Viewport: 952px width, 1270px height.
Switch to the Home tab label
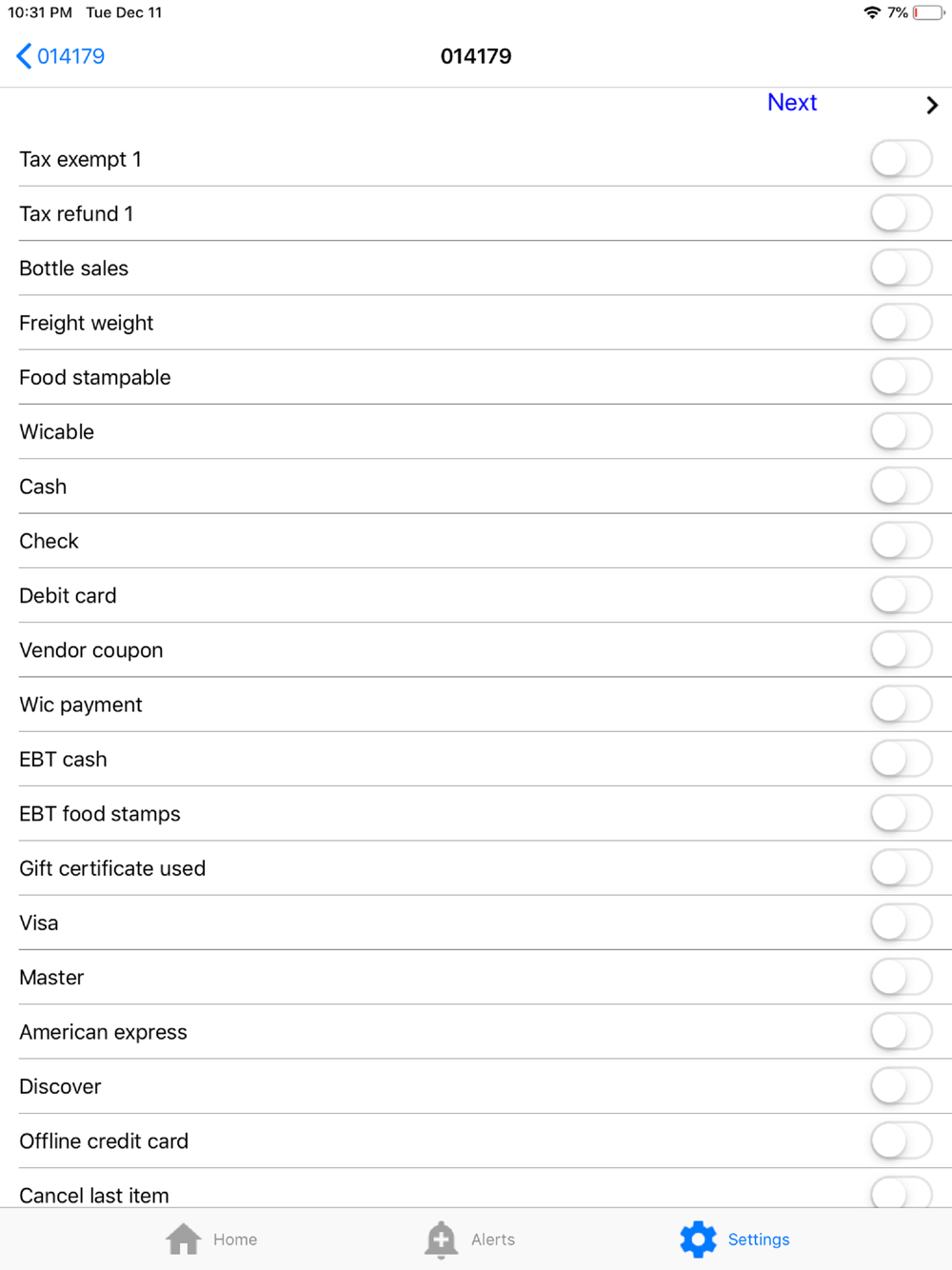(235, 1240)
